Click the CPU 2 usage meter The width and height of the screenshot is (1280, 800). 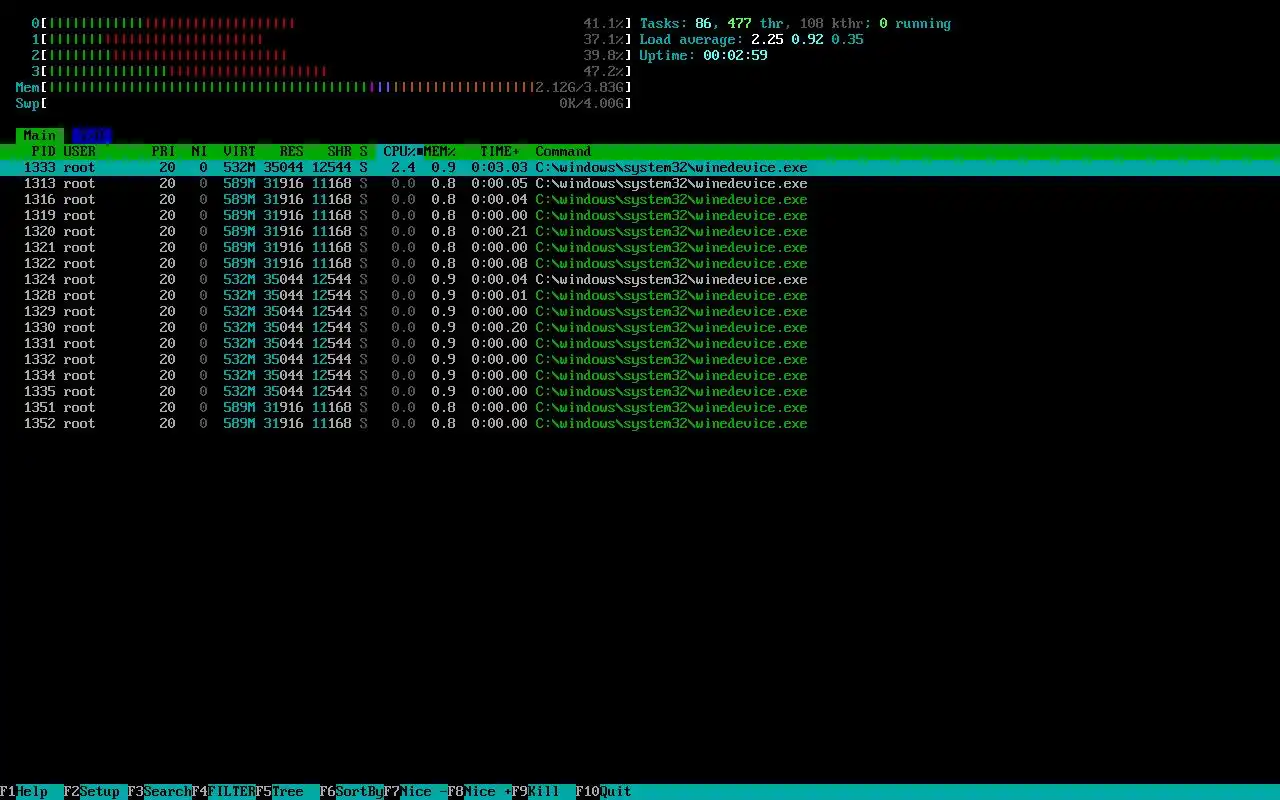[332, 55]
